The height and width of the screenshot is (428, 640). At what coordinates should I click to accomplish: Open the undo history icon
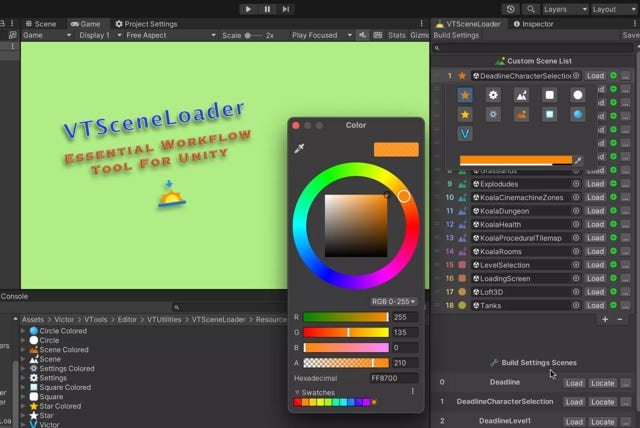point(511,9)
